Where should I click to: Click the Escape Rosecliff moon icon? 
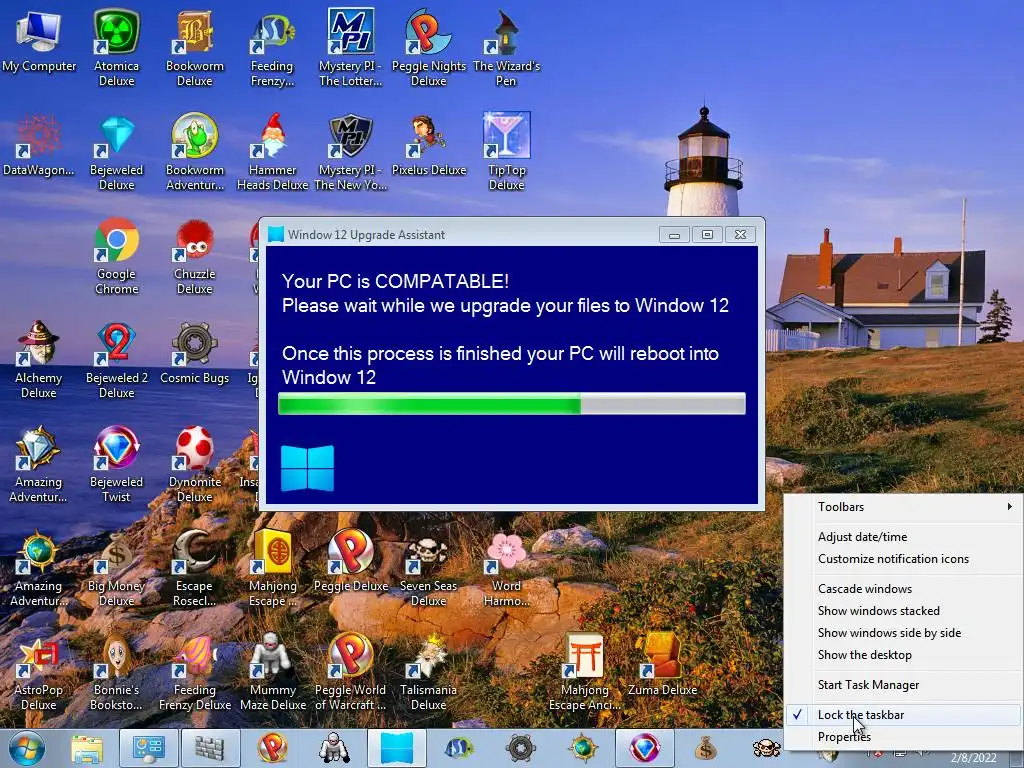[195, 568]
